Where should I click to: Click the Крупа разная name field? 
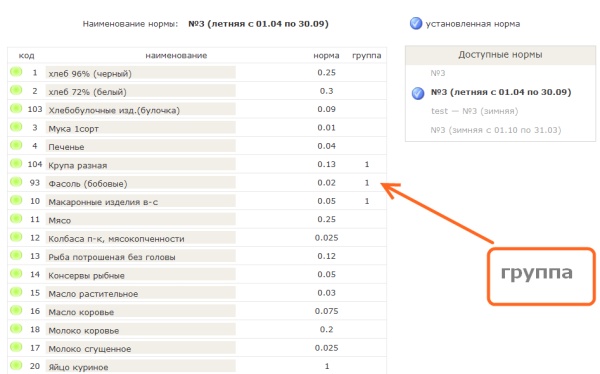click(x=140, y=165)
